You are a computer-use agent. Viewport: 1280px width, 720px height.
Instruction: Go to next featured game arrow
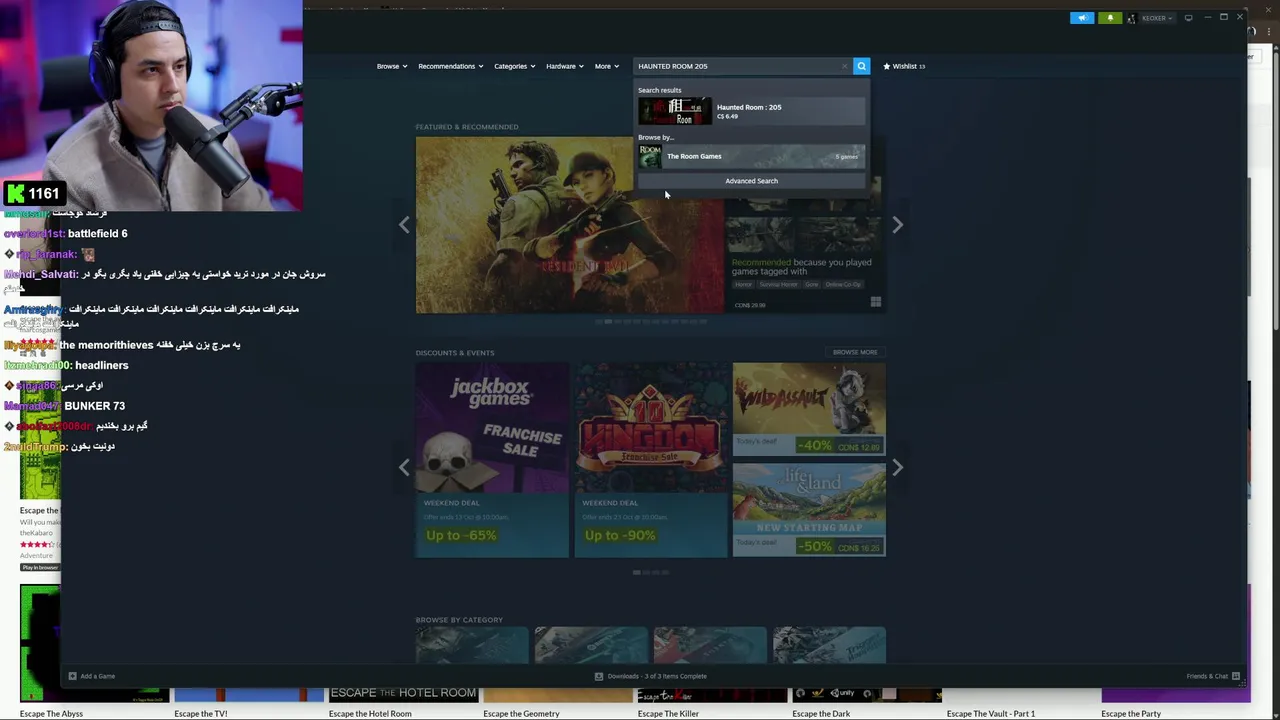click(x=897, y=225)
